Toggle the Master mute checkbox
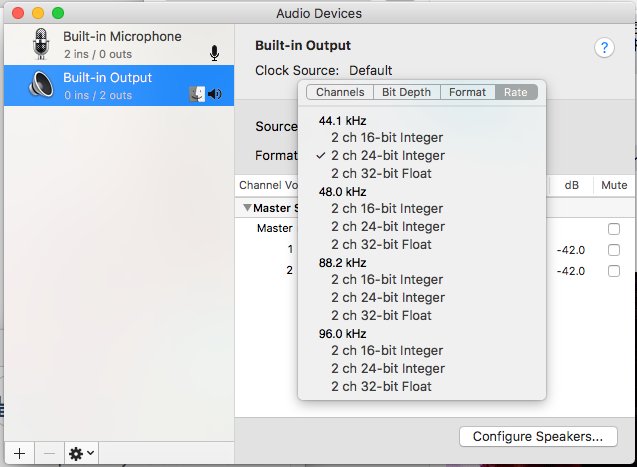Screen dimensions: 637x467 tap(613, 229)
